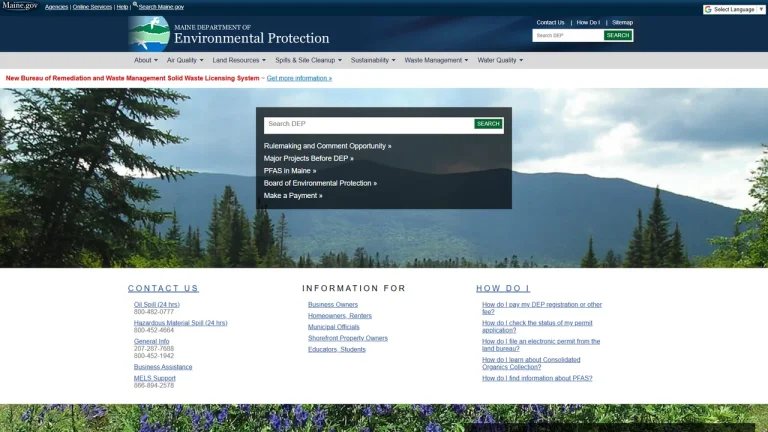This screenshot has width=768, height=432.
Task: Click phone number 207-287-7688
Action: click(153, 349)
